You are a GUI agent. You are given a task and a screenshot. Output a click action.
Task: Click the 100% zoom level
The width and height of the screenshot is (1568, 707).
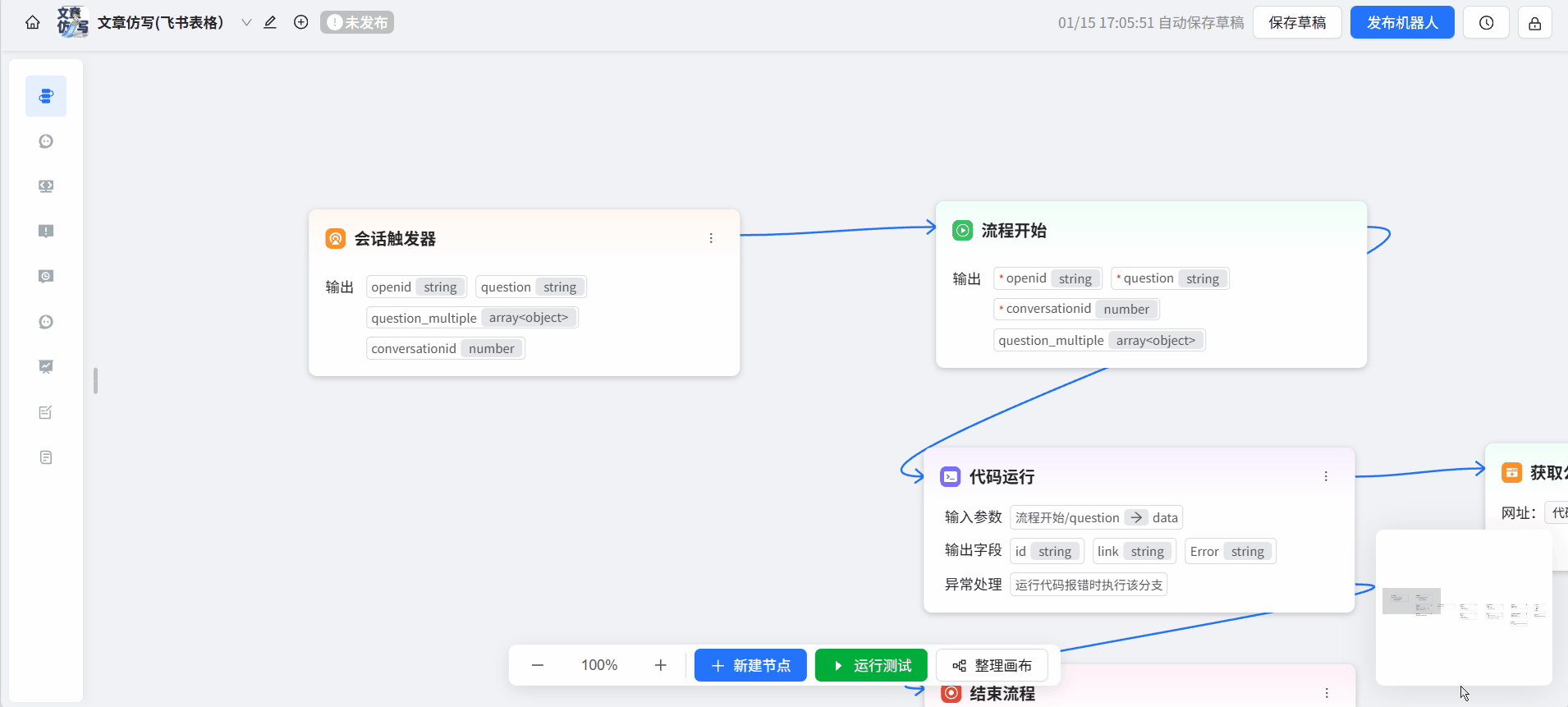pos(599,665)
